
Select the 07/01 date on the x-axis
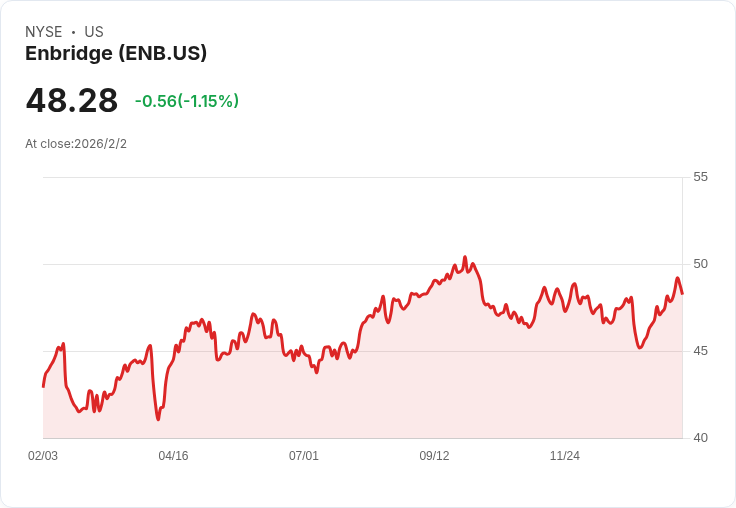tap(304, 456)
